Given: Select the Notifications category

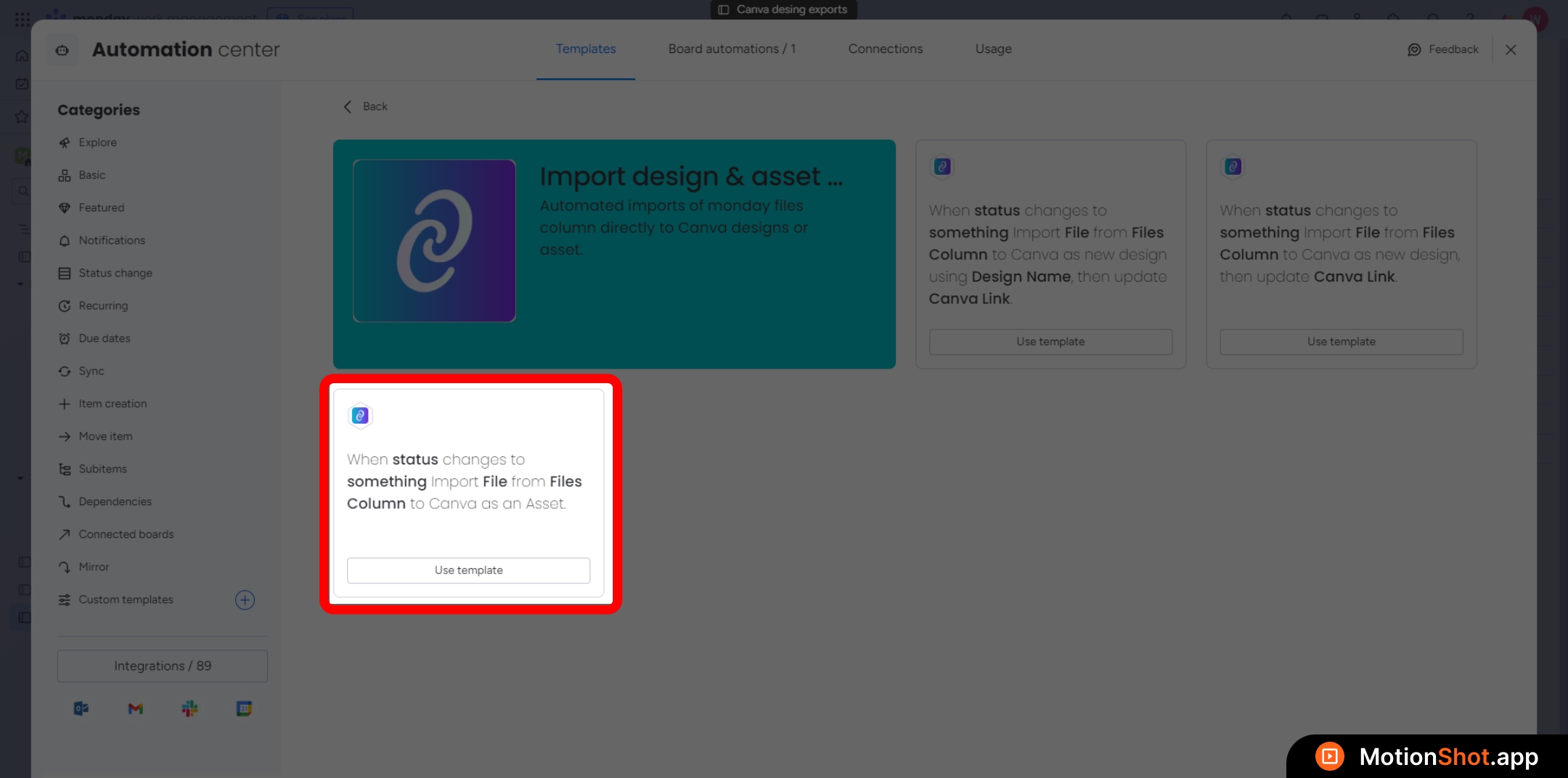Looking at the screenshot, I should [112, 240].
